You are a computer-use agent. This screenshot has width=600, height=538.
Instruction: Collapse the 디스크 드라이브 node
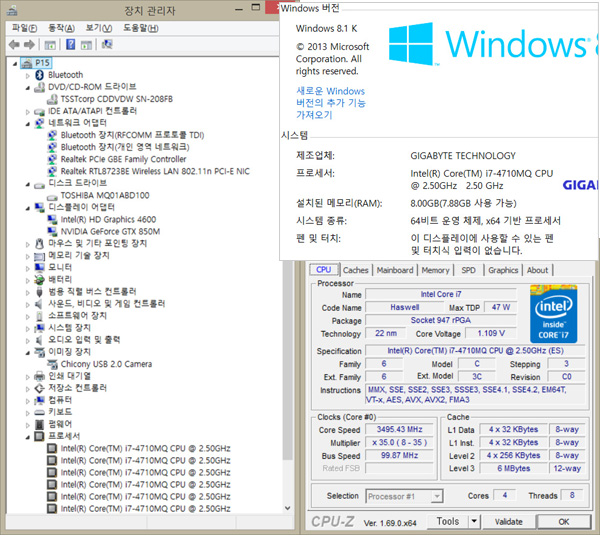click(28, 184)
